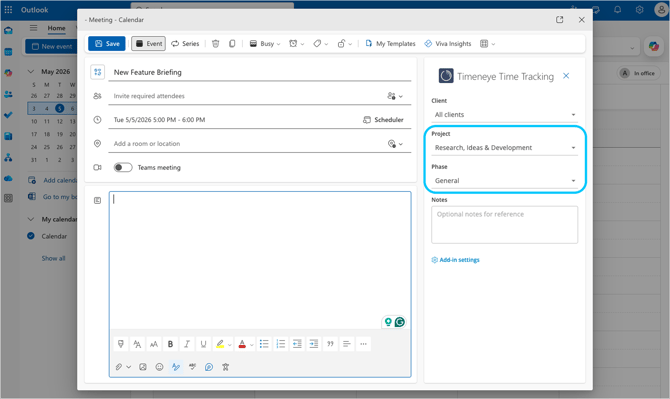
Task: Open the emoji picker
Action: pyautogui.click(x=159, y=367)
